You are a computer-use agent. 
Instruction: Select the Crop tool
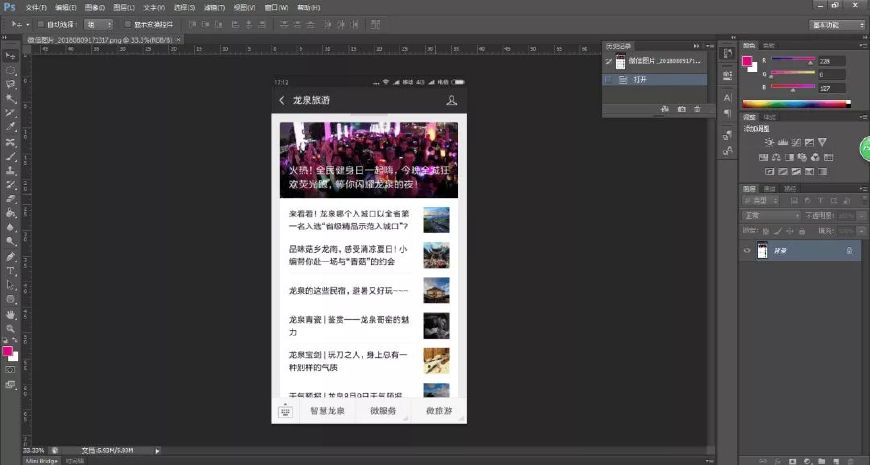click(x=10, y=113)
